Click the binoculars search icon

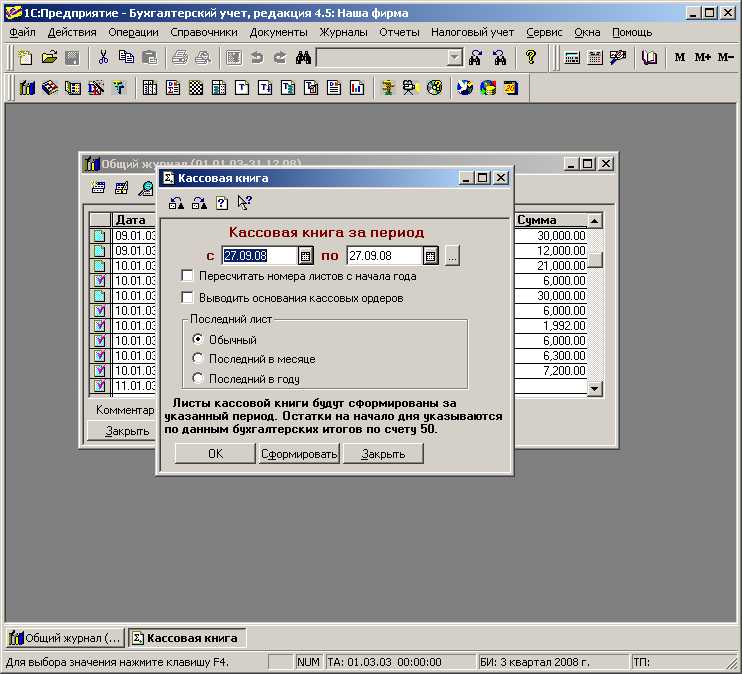(x=304, y=58)
